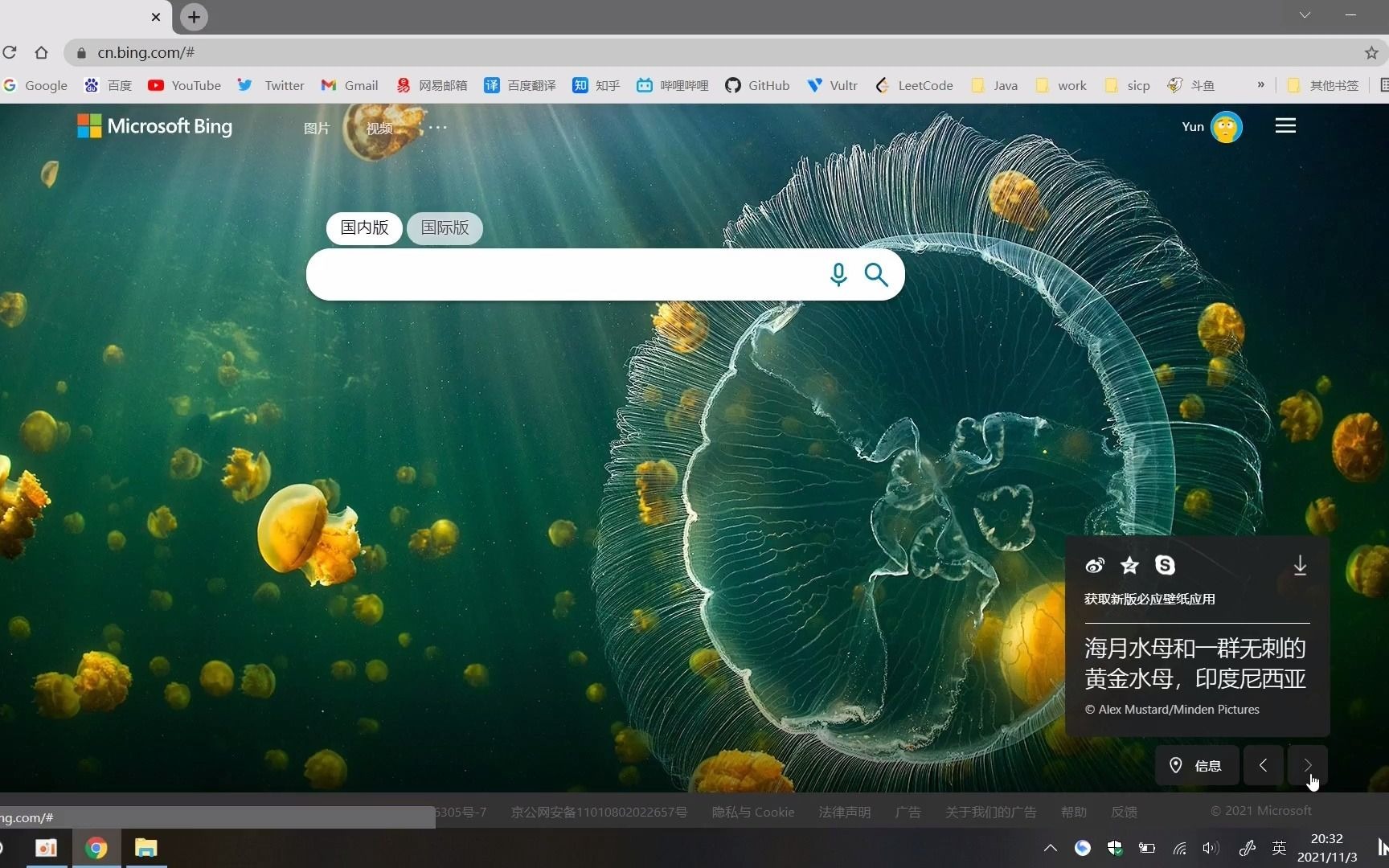
Task: Open 帮助 footer link
Action: pyautogui.click(x=1074, y=812)
